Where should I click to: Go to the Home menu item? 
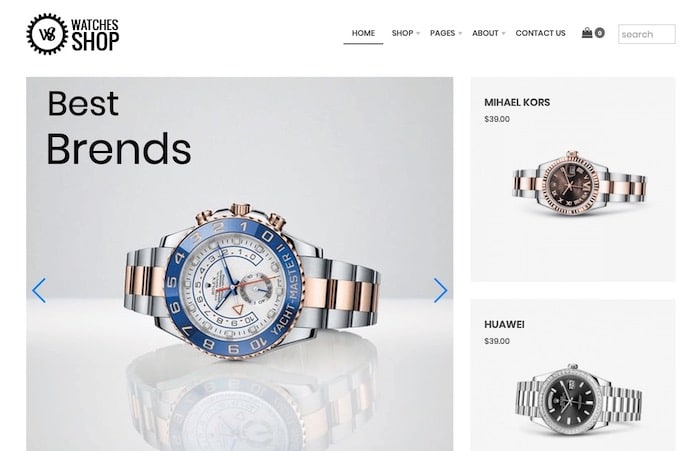coord(363,33)
